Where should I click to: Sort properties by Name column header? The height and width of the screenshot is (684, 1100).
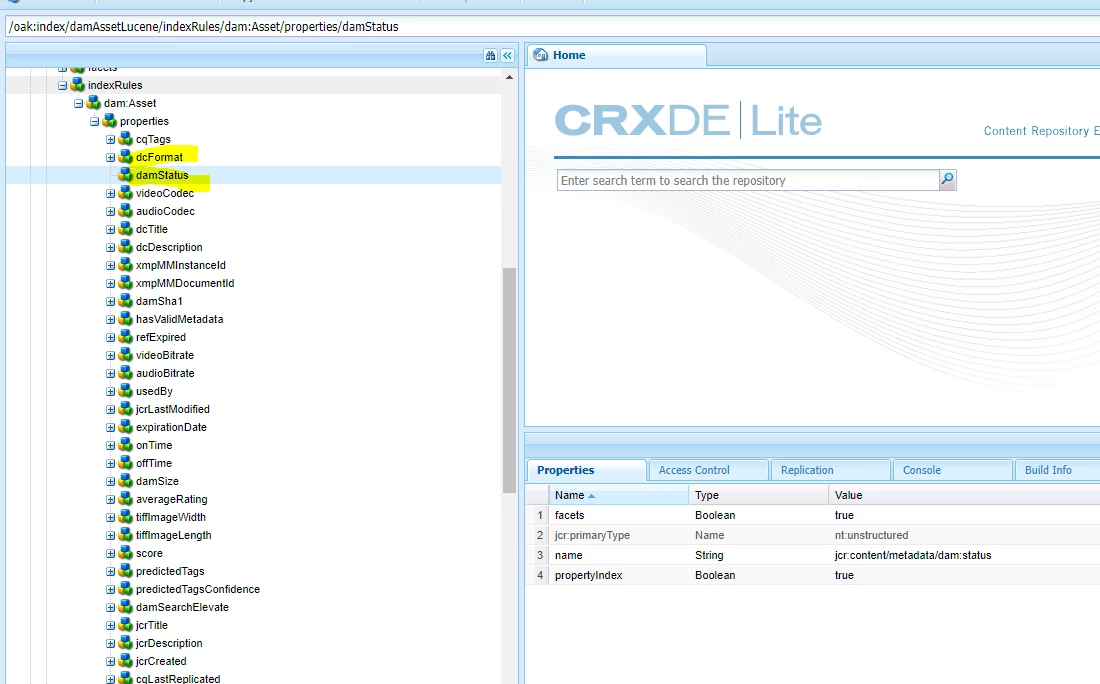click(618, 495)
